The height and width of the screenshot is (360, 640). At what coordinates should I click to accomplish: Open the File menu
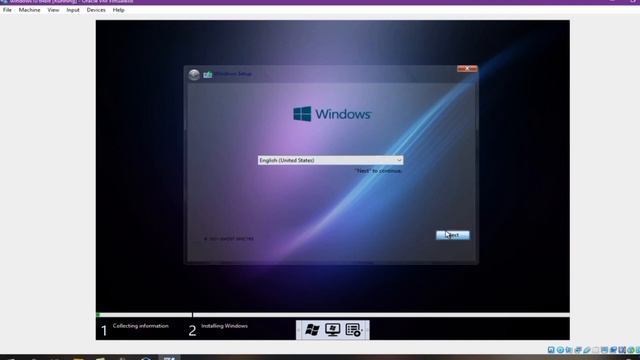click(x=7, y=10)
